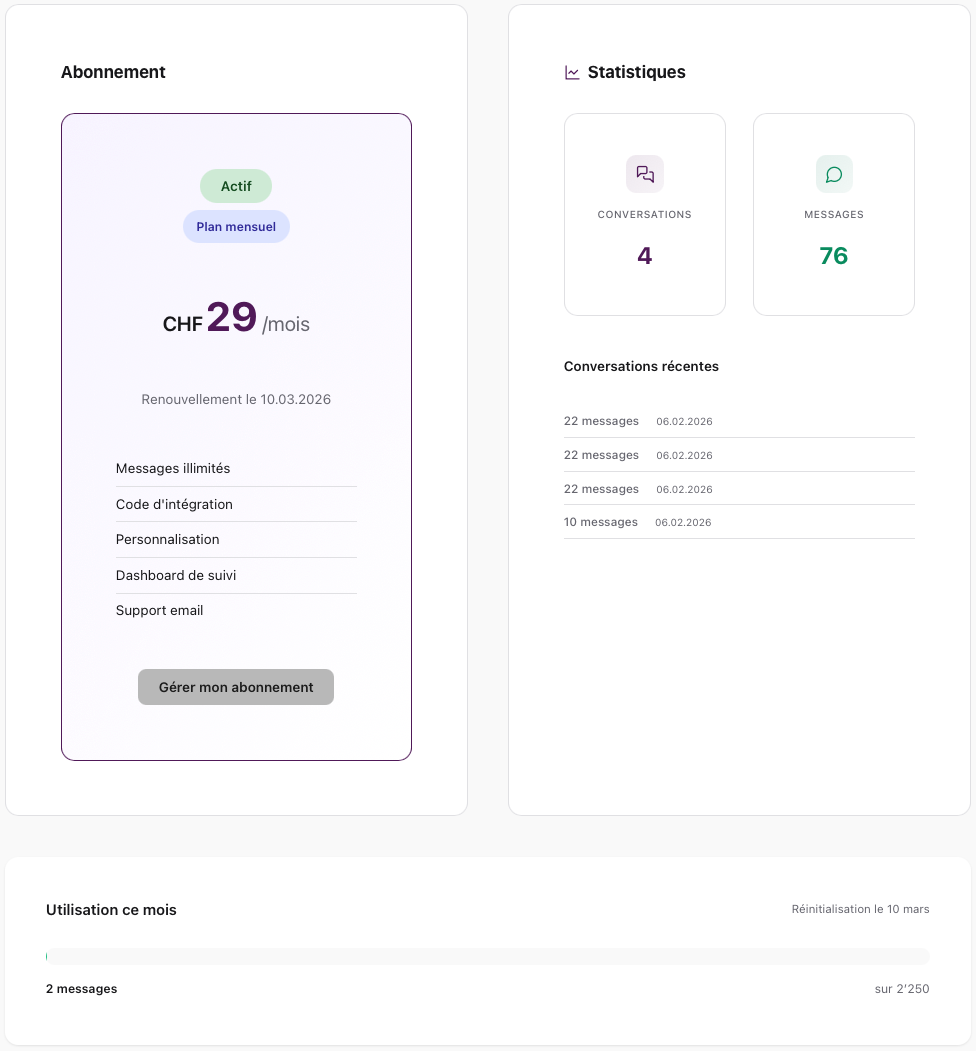Open the Renouvellement le 10.03.2026 link
Viewport: 976px width, 1051px height.
pyautogui.click(x=236, y=399)
